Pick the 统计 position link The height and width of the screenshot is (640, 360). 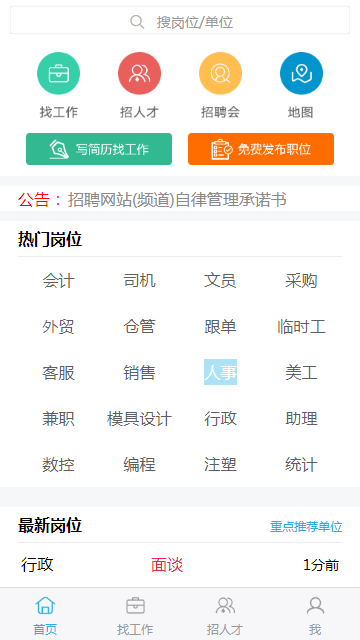point(301,464)
